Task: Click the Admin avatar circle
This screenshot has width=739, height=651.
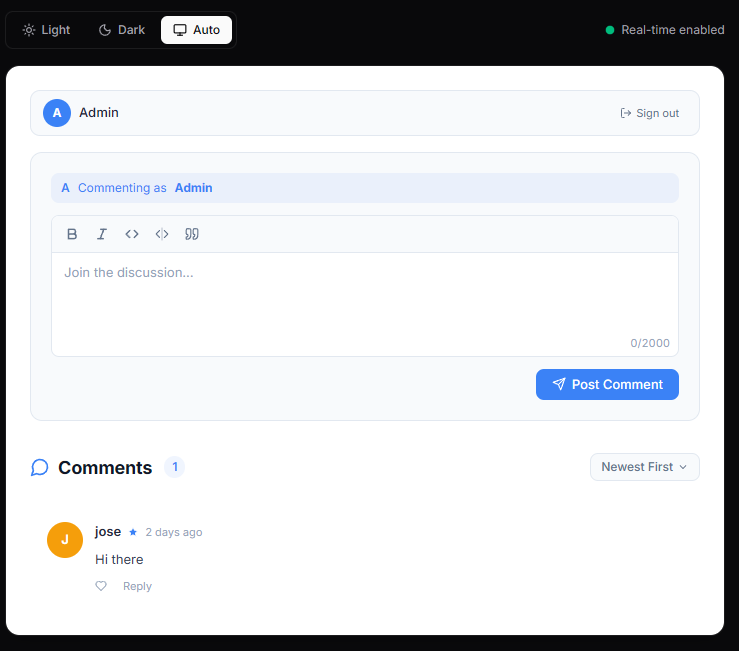Action: [57, 113]
